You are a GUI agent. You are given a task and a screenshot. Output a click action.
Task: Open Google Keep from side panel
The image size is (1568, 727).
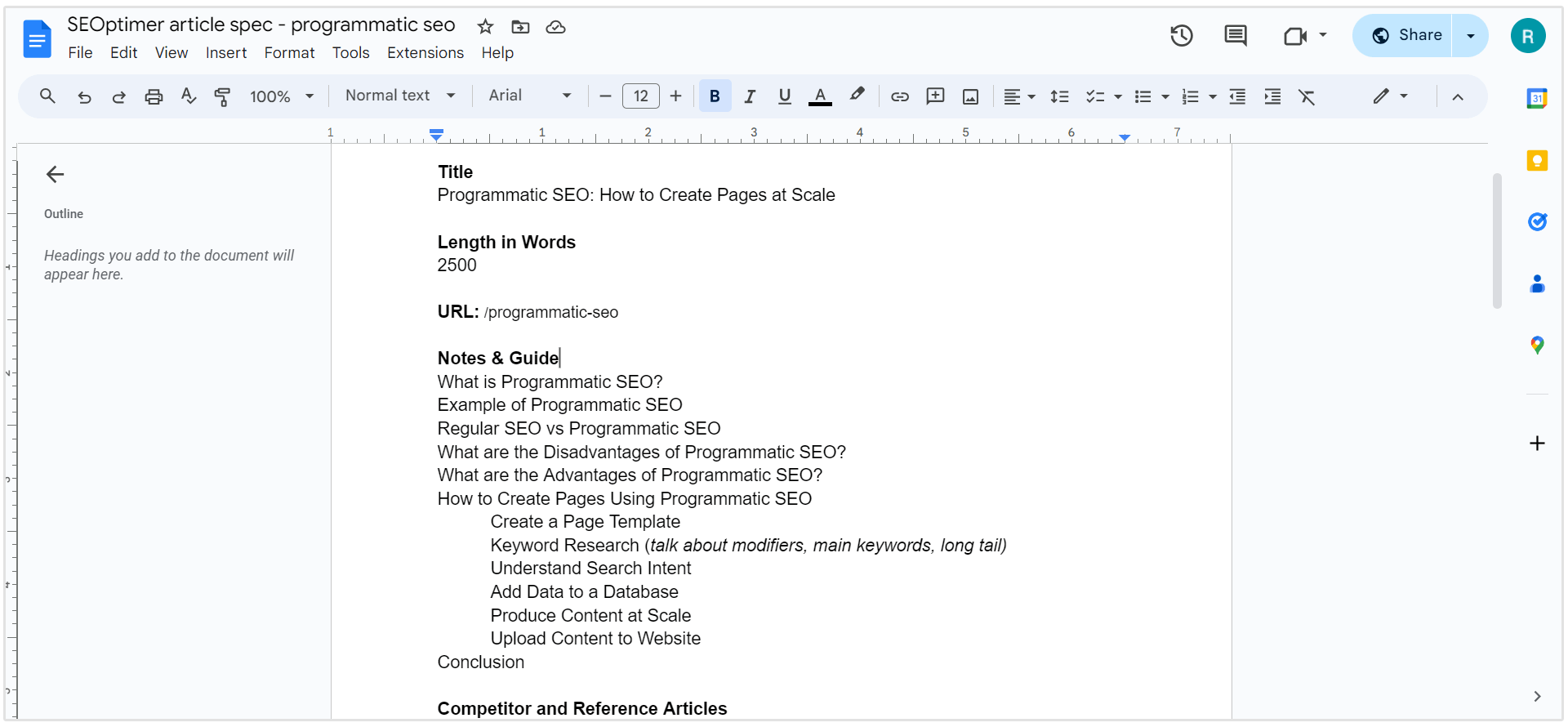pos(1537,161)
